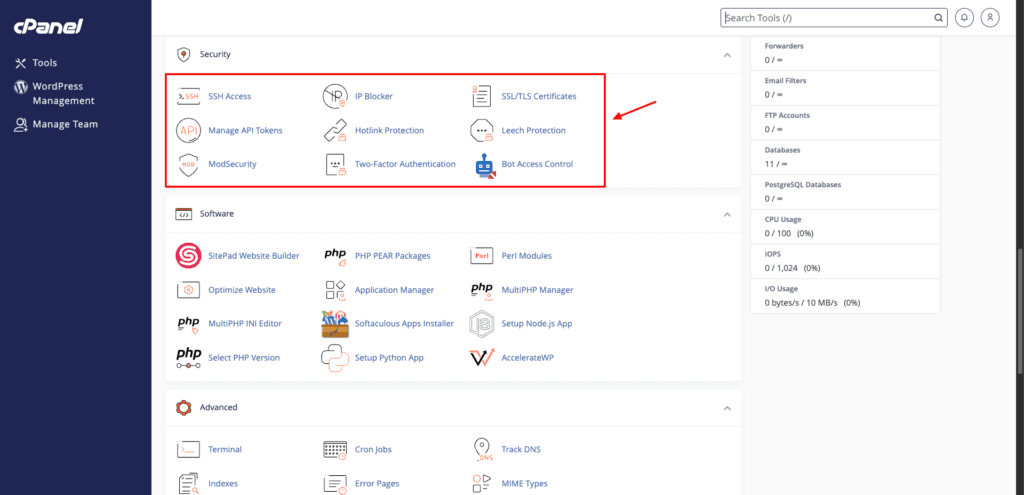This screenshot has height=495, width=1024.
Task: Click the SitePad Website Builder icon
Action: click(188, 255)
